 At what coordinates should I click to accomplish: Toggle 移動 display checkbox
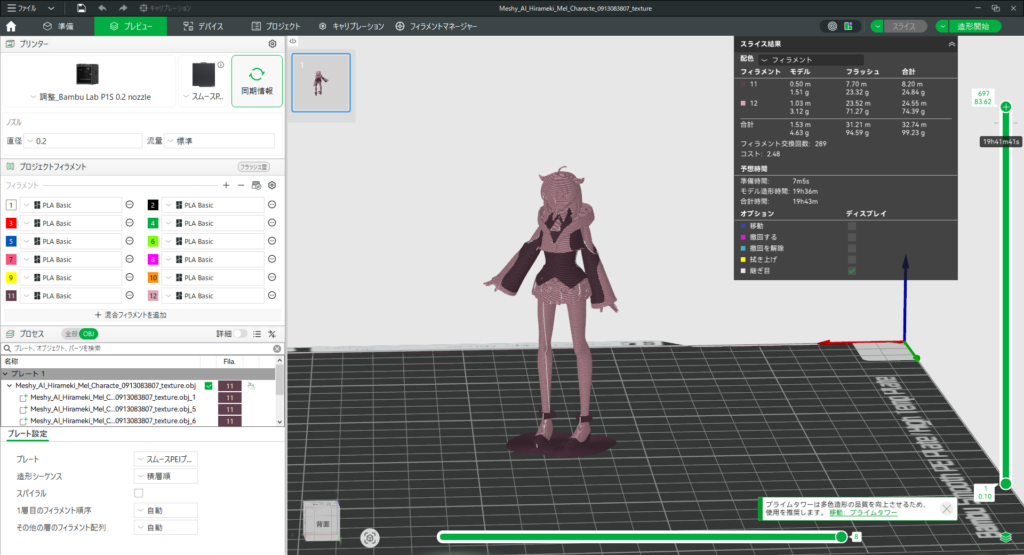(852, 226)
